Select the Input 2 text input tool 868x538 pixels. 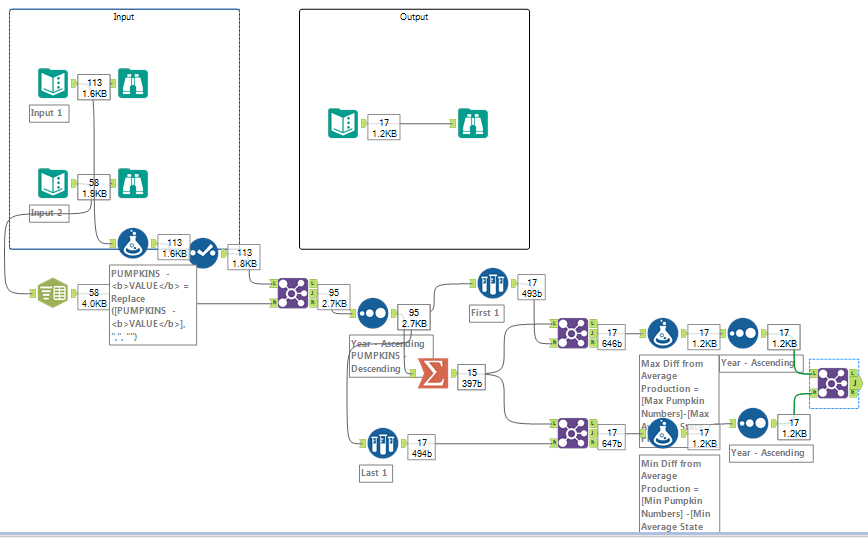tap(53, 183)
